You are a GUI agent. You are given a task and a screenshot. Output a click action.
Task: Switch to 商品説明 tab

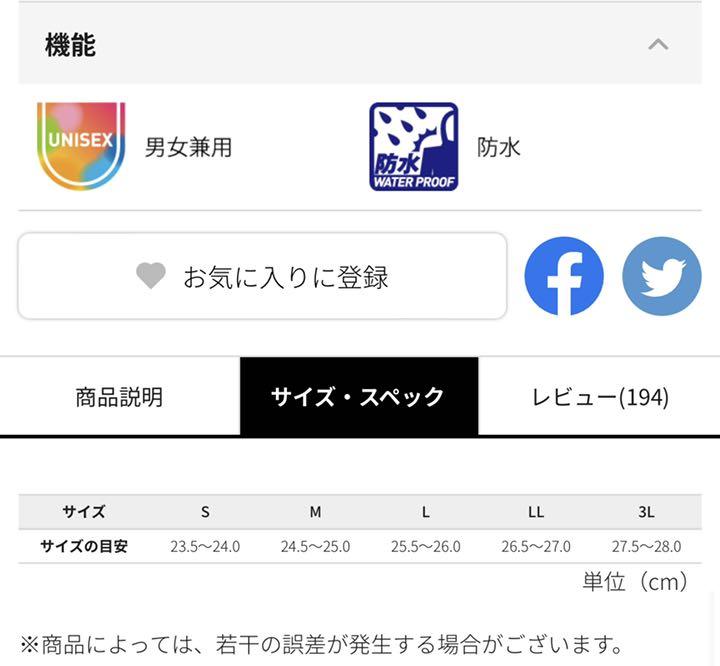120,397
